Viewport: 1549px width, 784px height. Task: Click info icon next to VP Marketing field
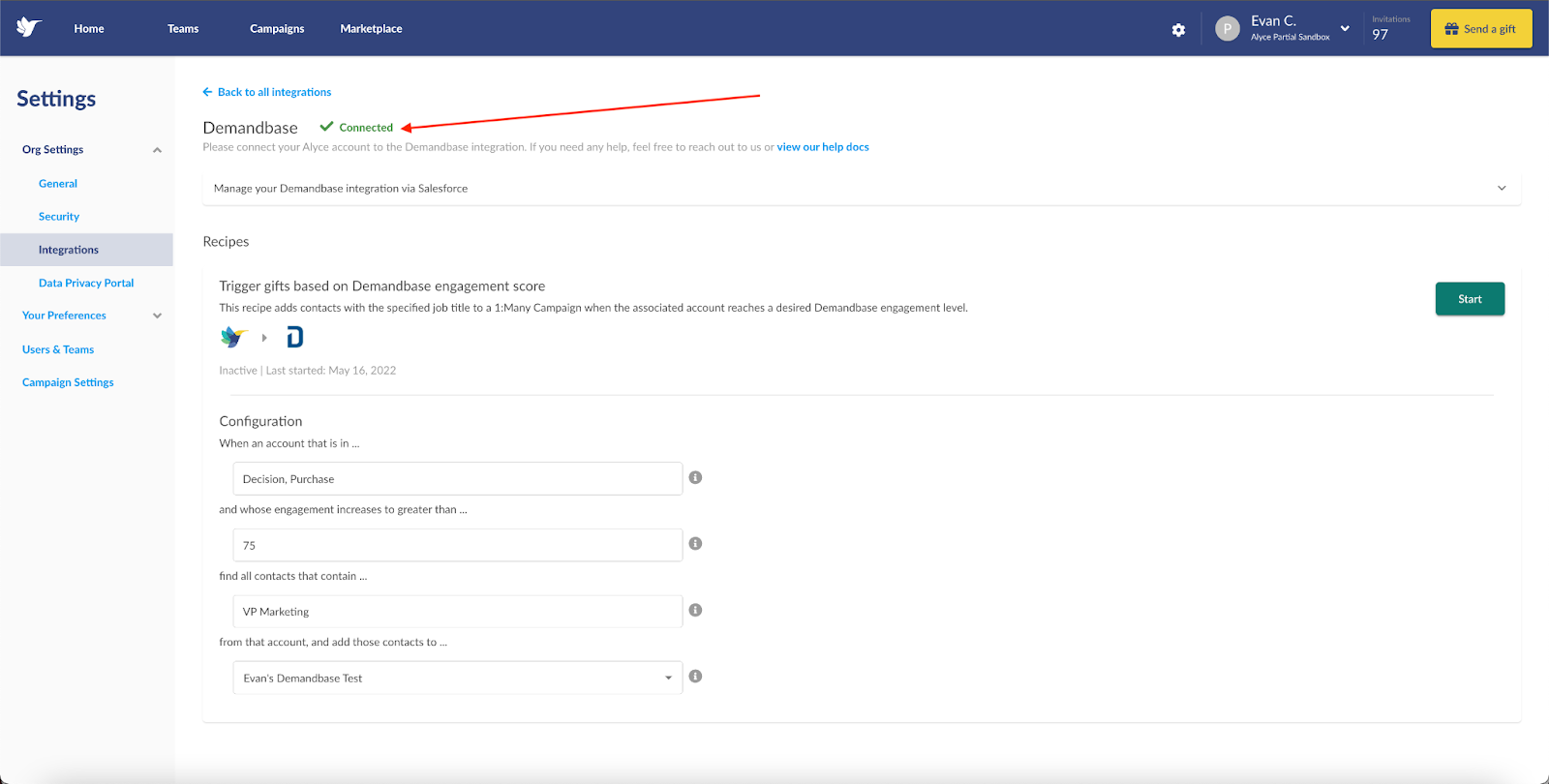coord(695,610)
